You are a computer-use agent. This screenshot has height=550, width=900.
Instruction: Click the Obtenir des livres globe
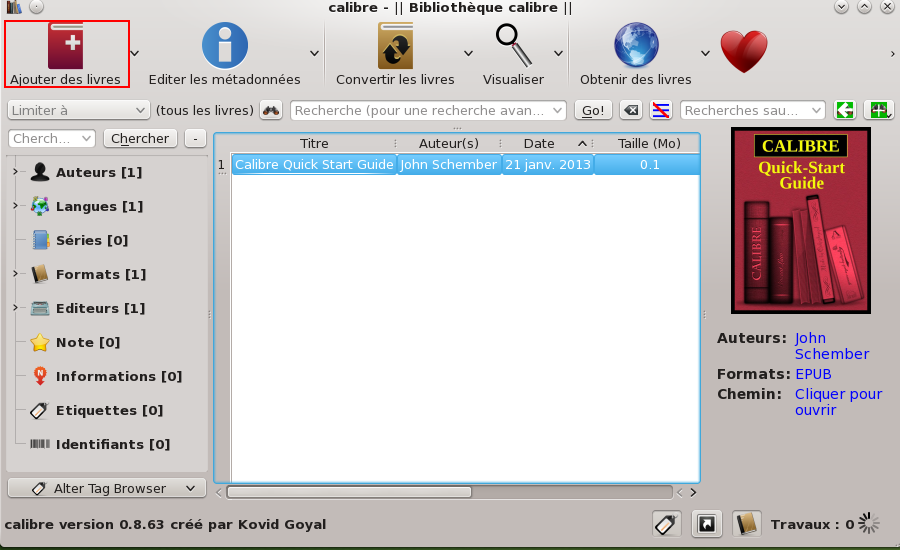tap(635, 45)
